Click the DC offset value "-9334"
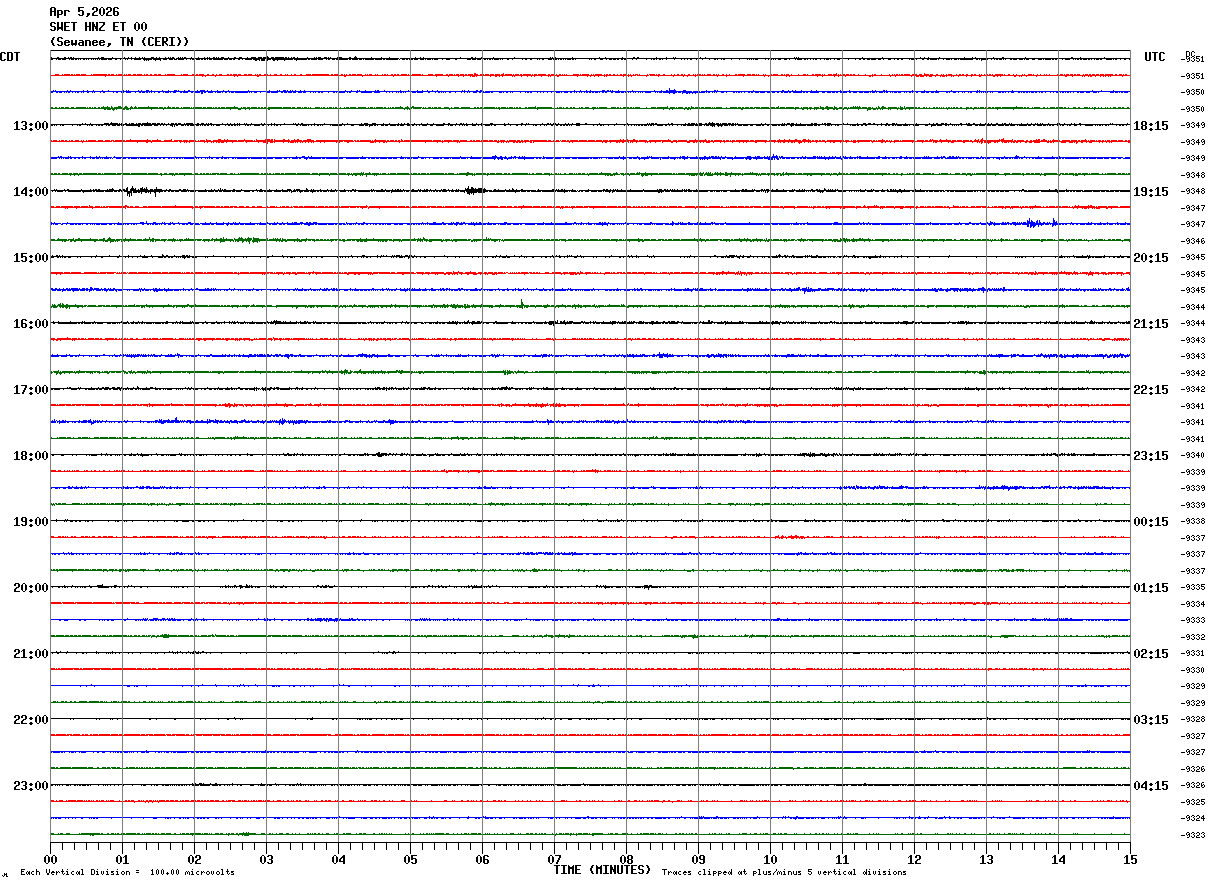This screenshot has width=1210, height=886. pos(1194,604)
